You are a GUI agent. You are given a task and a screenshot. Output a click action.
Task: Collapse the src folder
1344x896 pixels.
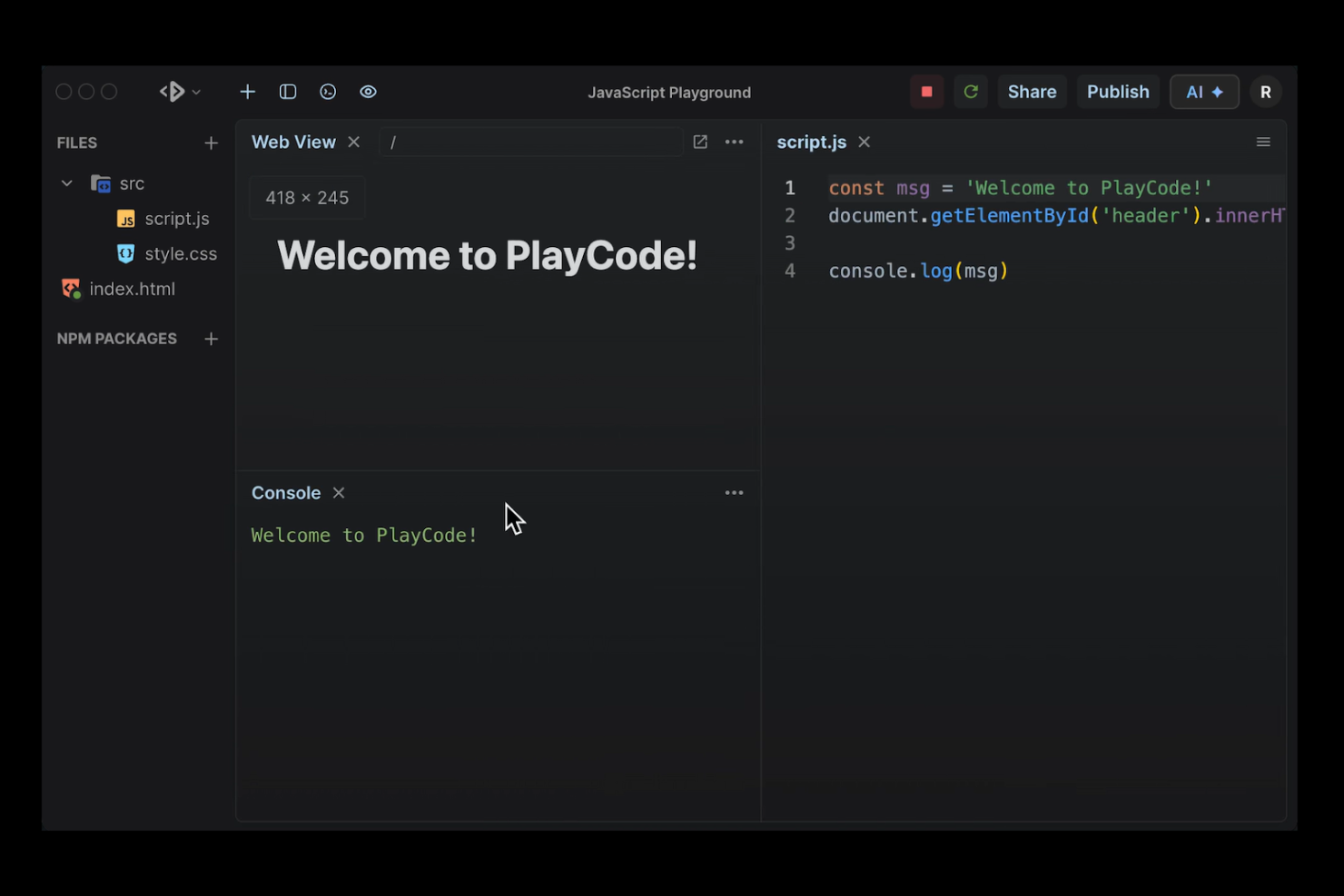tap(65, 182)
